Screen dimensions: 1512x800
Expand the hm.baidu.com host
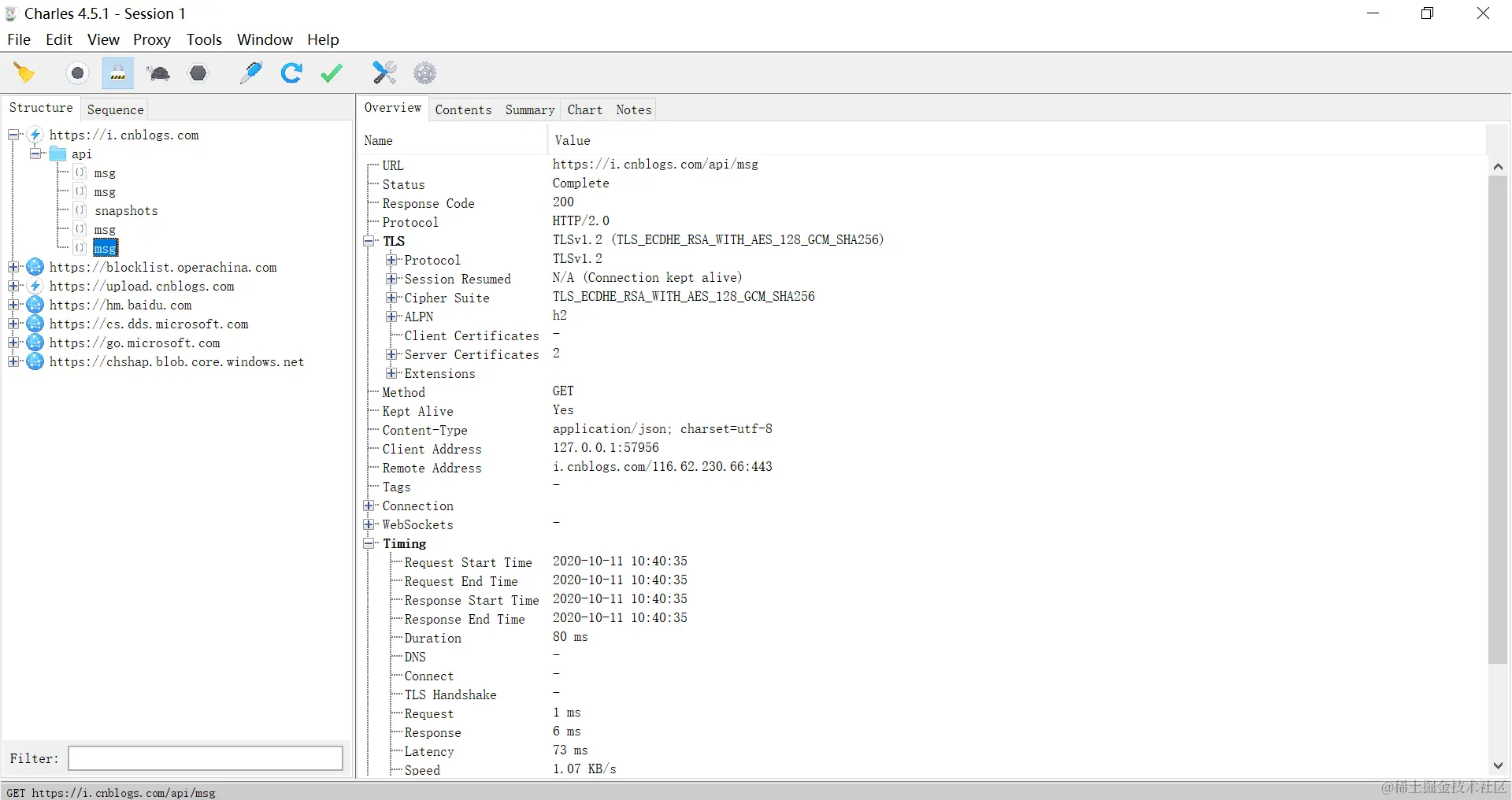pyautogui.click(x=13, y=305)
